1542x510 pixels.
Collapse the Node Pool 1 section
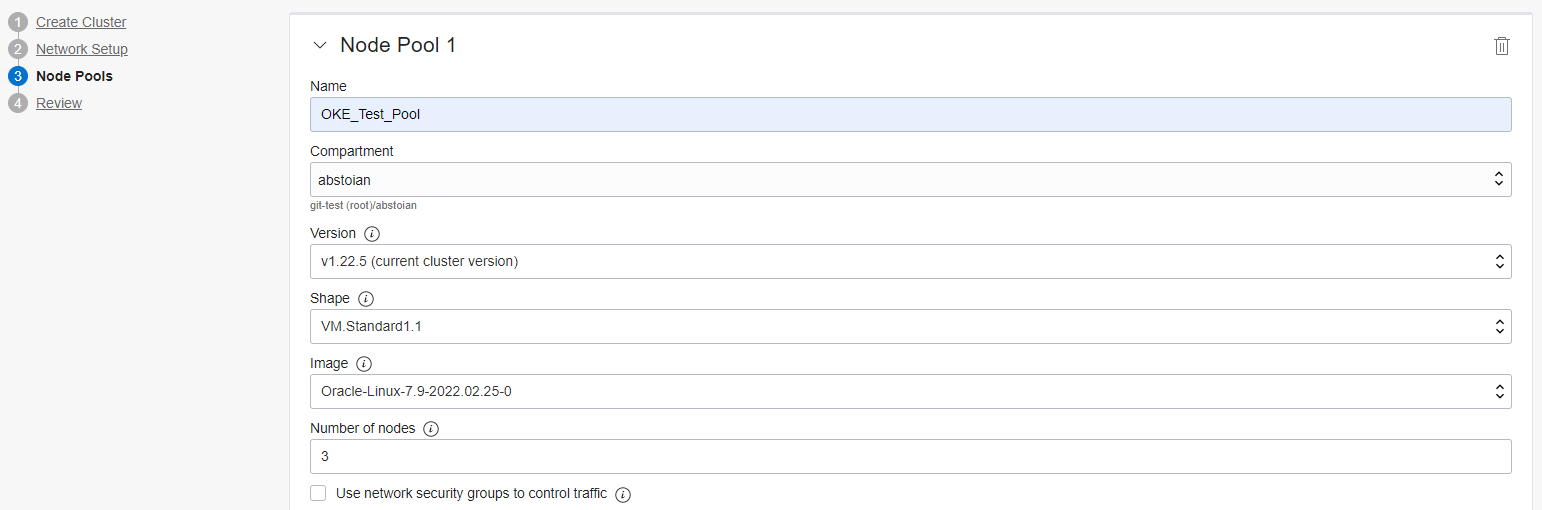click(320, 45)
